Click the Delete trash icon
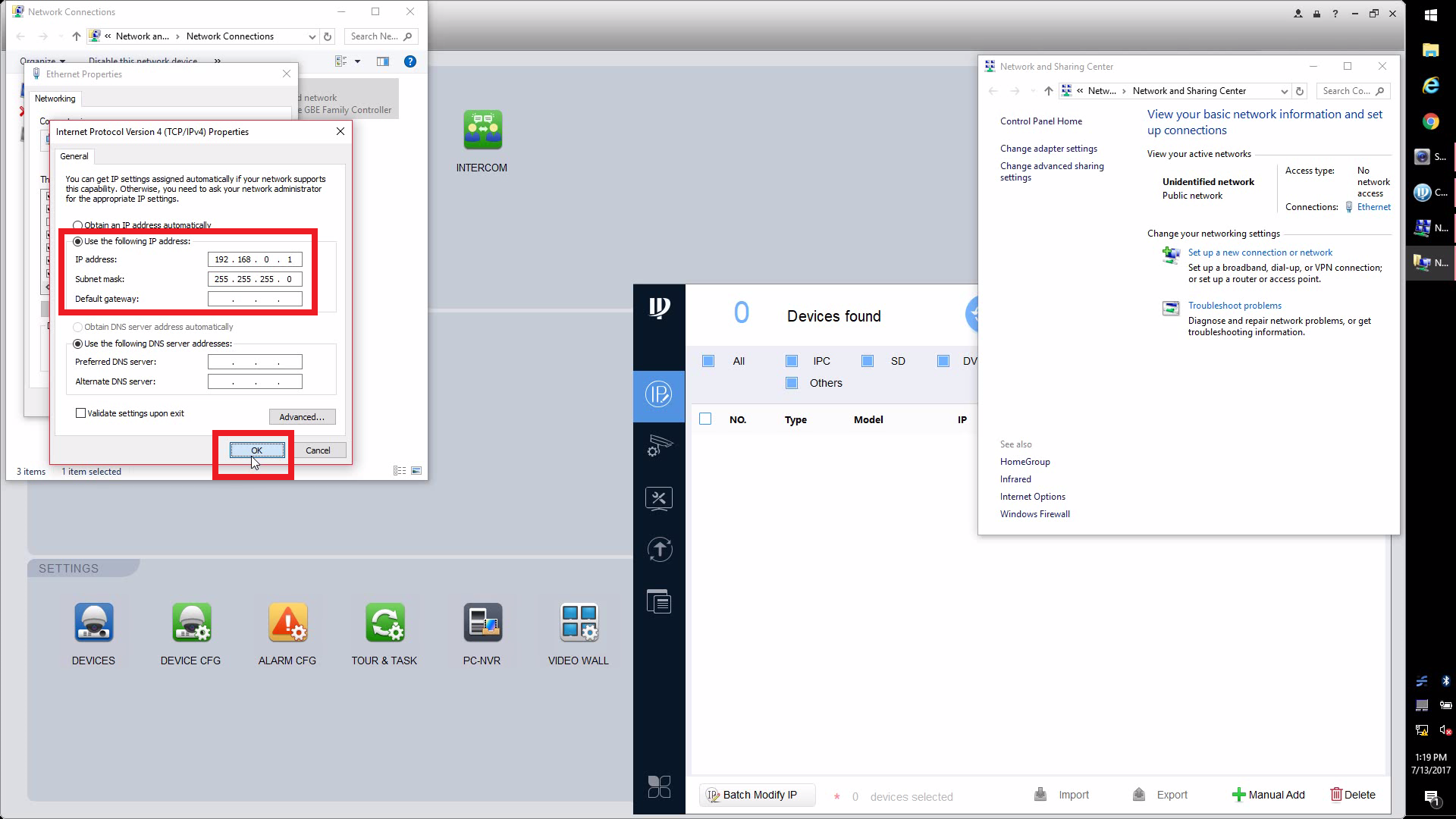The width and height of the screenshot is (1456, 819). click(x=1335, y=795)
